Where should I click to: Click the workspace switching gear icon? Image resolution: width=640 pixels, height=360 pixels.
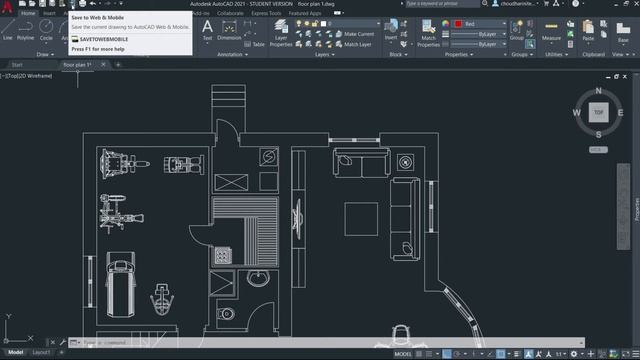574,354
